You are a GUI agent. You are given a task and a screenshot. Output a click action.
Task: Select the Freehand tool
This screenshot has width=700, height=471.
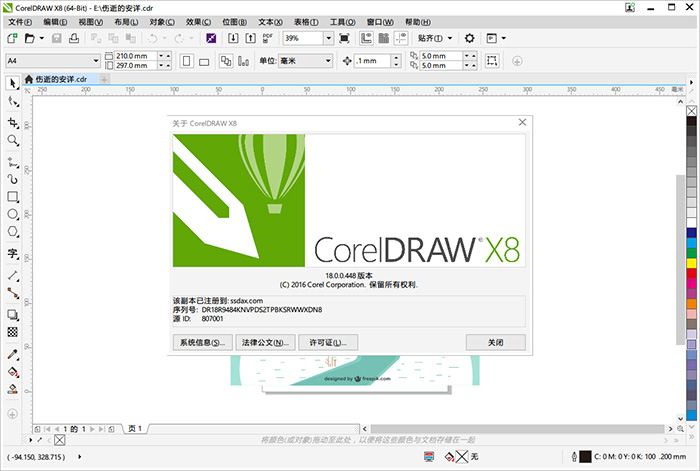(x=12, y=162)
